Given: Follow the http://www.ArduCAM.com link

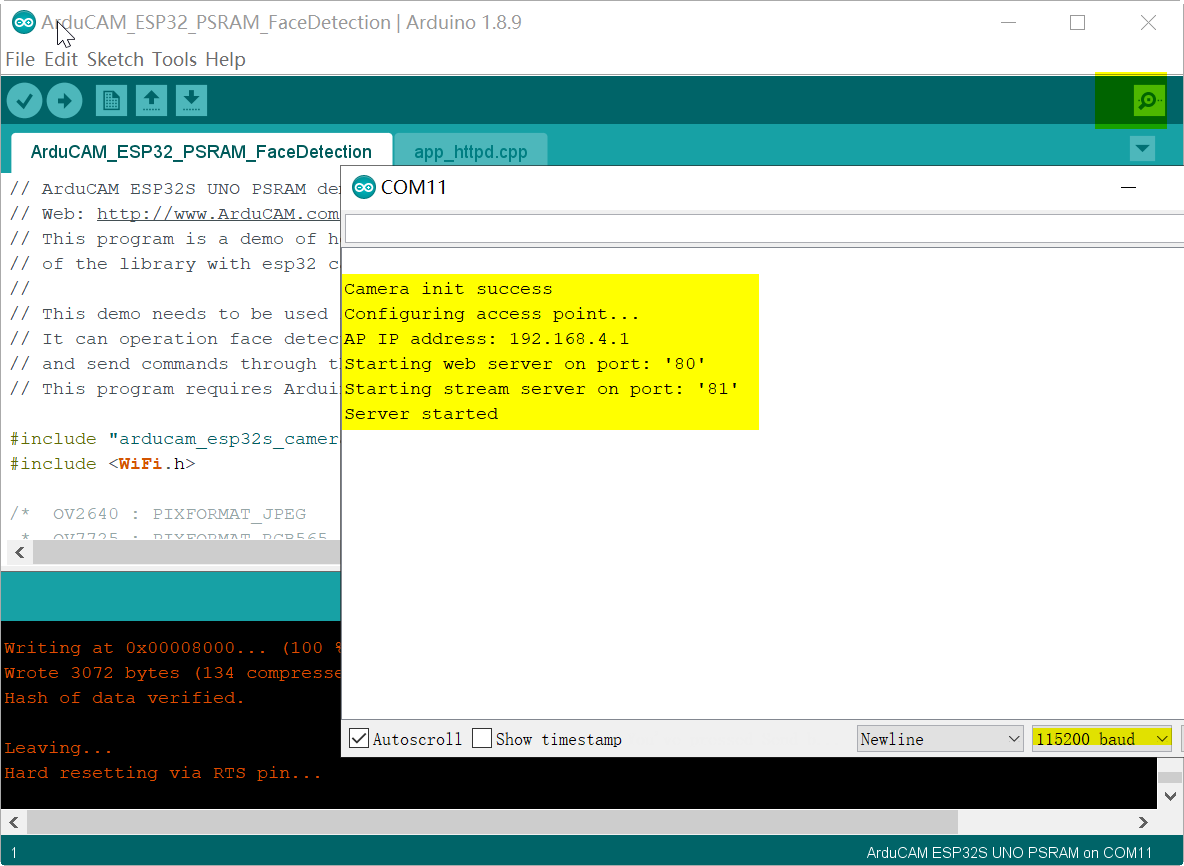Looking at the screenshot, I should tap(217, 214).
